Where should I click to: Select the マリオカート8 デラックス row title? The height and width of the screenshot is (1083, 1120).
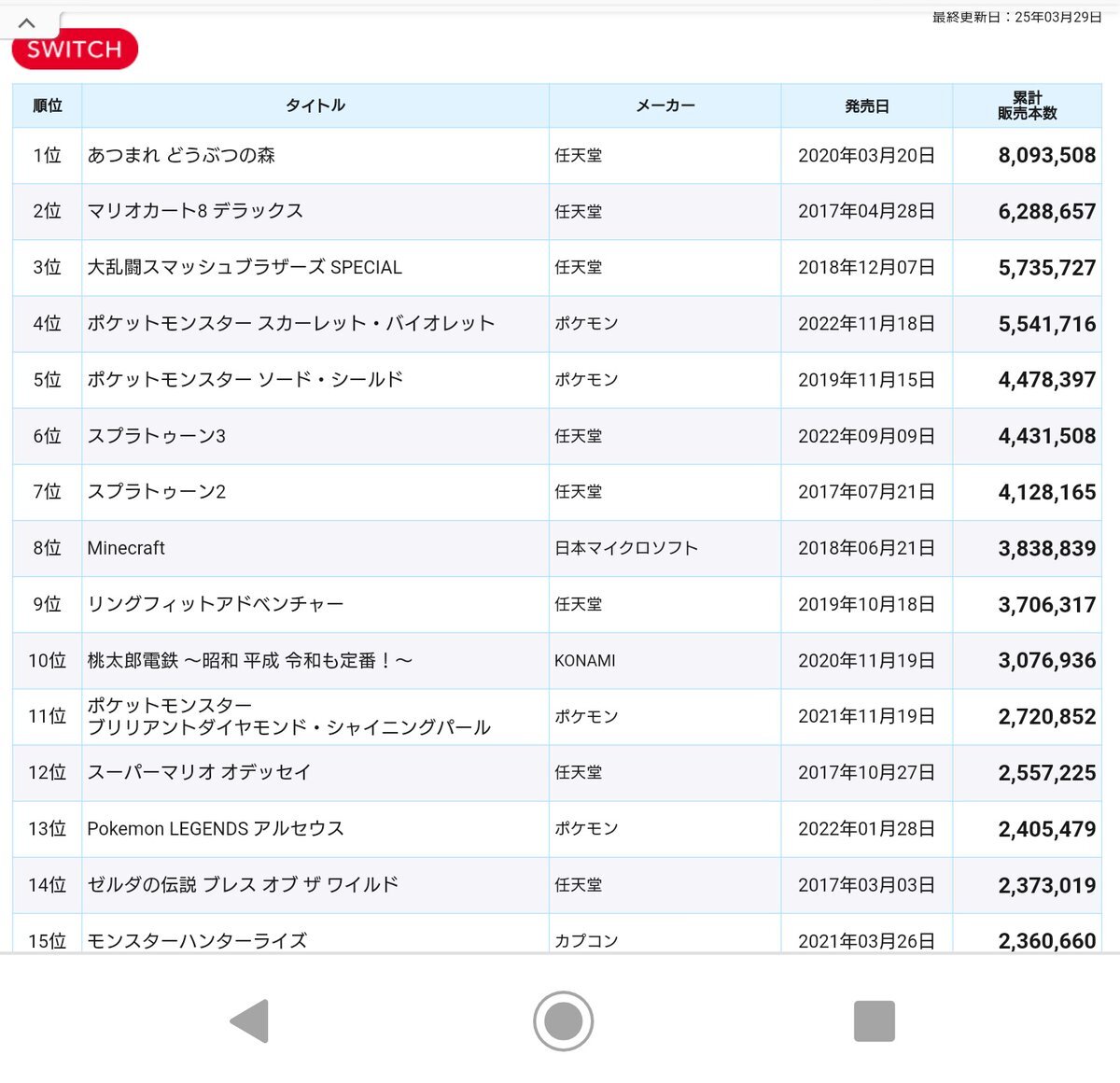click(195, 211)
